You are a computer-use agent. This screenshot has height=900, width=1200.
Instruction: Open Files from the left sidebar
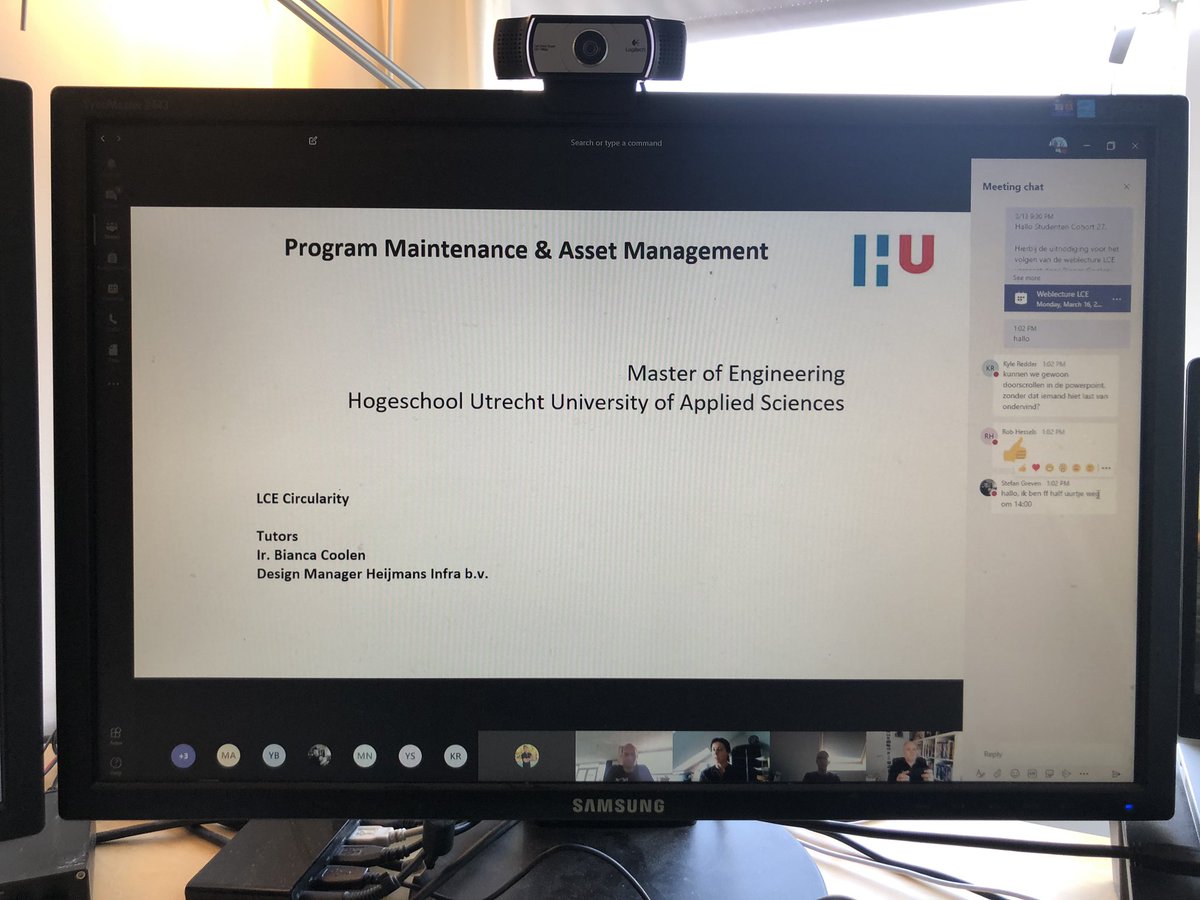click(x=112, y=350)
